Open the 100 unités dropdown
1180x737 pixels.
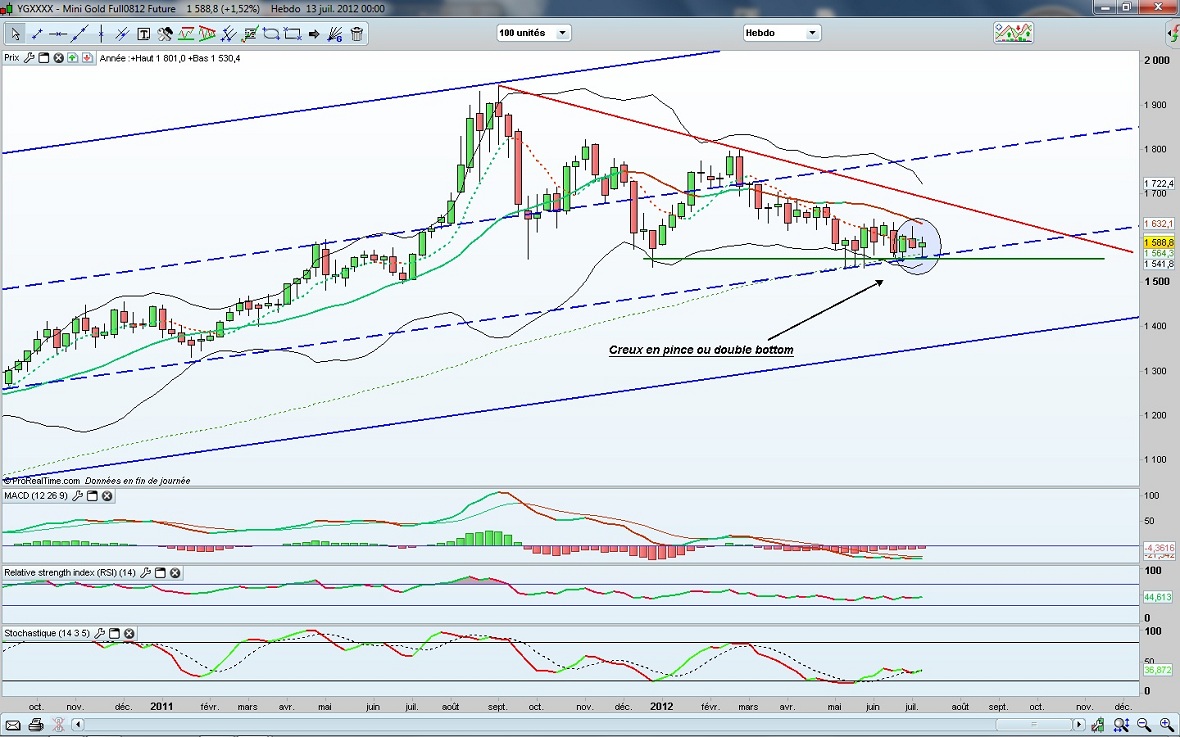pos(534,33)
